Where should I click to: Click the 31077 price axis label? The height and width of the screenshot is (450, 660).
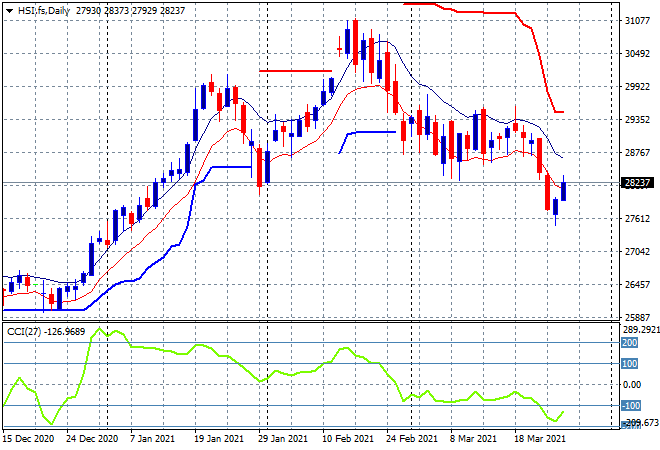pos(637,21)
